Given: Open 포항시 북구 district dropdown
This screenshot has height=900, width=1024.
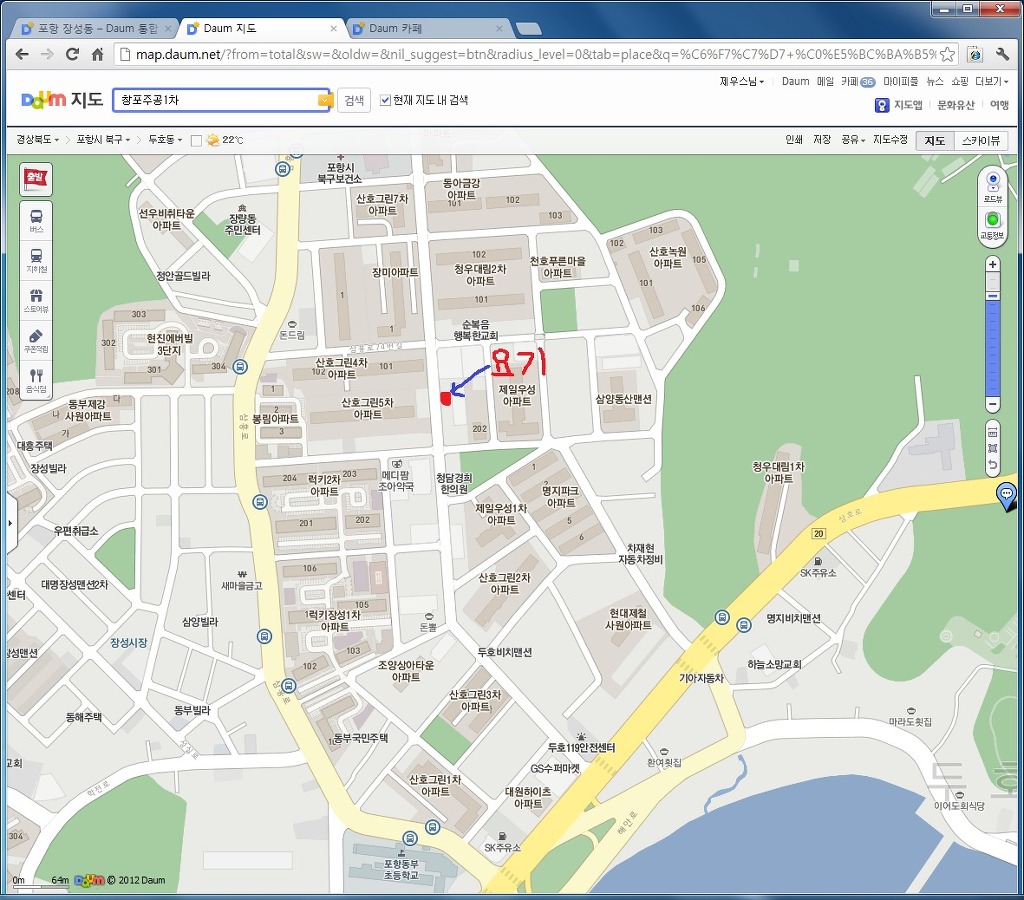Looking at the screenshot, I should [103, 140].
